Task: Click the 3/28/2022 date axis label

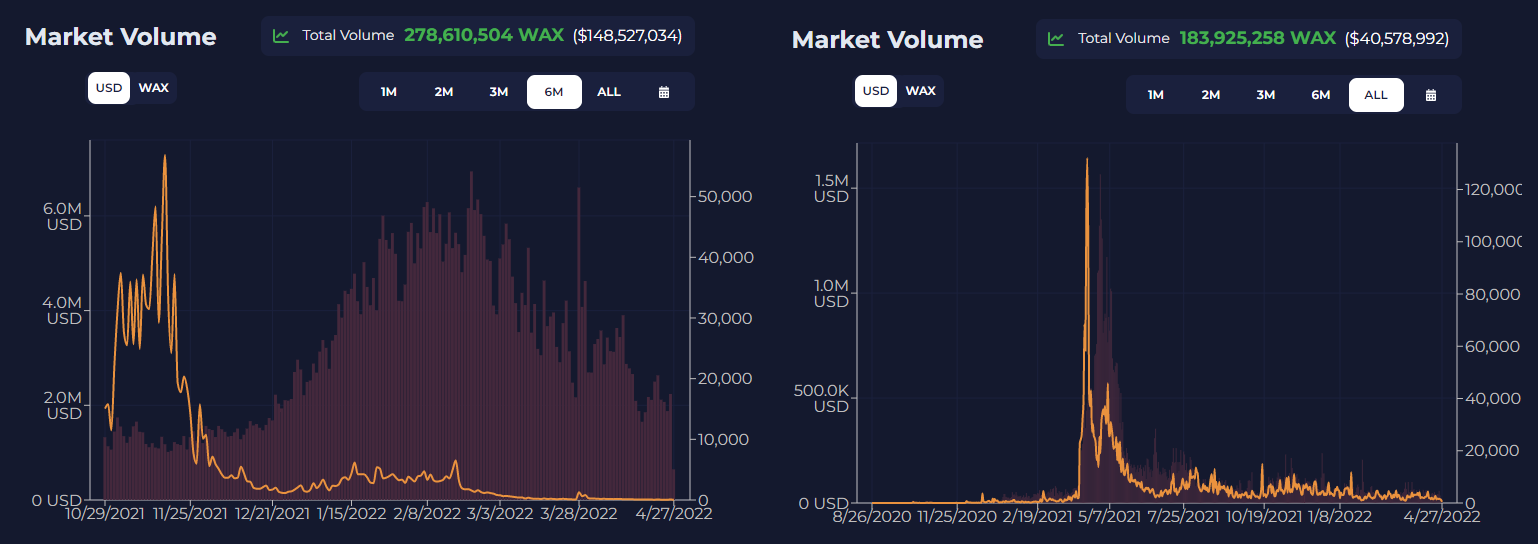Action: tap(579, 513)
